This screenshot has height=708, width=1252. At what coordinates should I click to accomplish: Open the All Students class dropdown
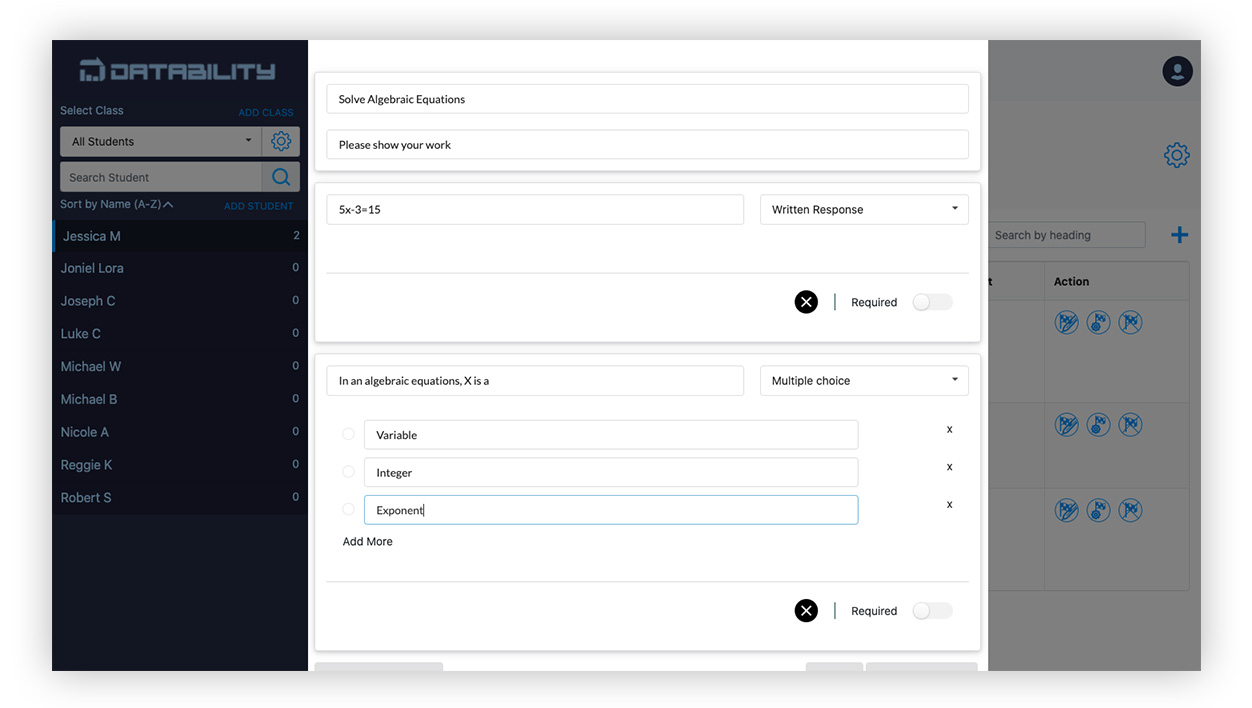(160, 141)
